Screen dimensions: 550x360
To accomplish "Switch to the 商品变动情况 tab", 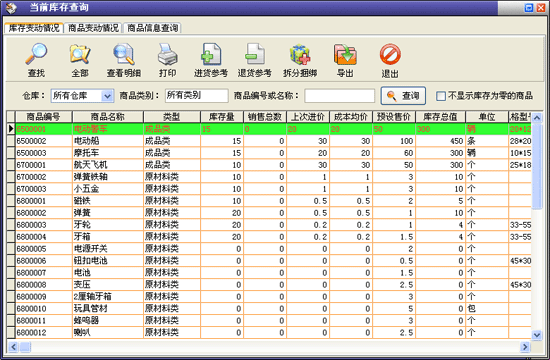I will click(93, 28).
